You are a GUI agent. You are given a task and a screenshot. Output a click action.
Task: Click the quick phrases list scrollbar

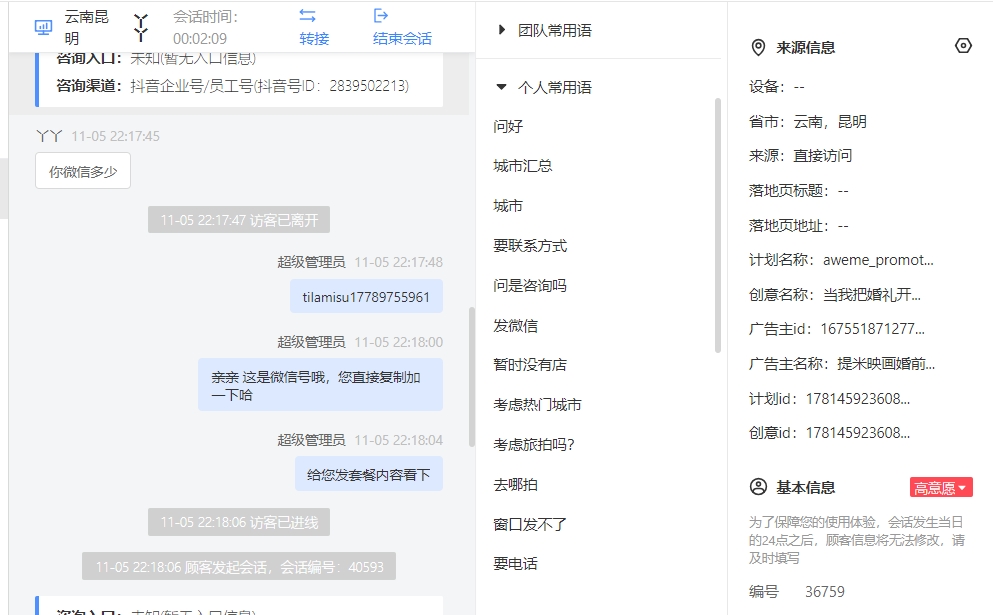718,225
